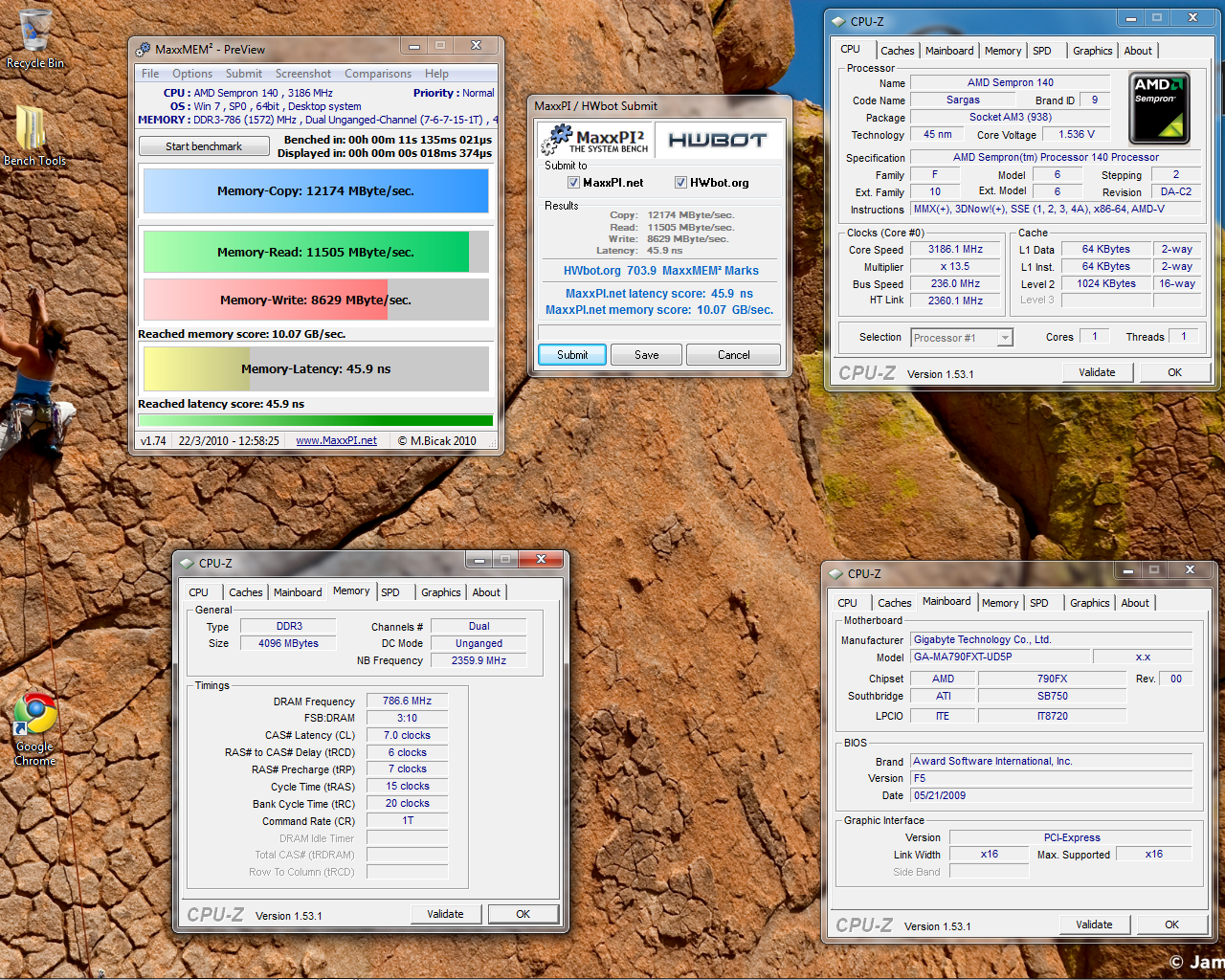The width and height of the screenshot is (1225, 980).
Task: Click Validate in CPU-Z CPU window
Action: click(1097, 372)
